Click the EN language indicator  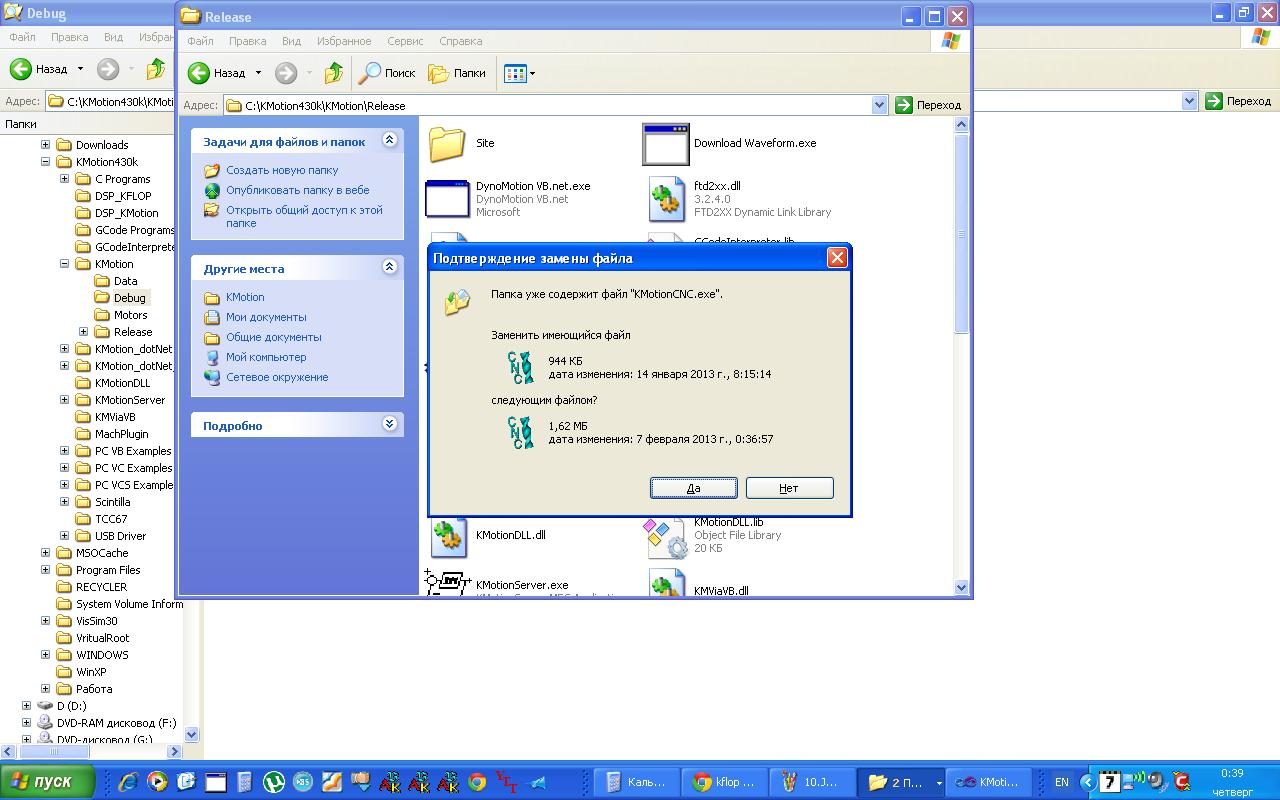click(x=1062, y=782)
